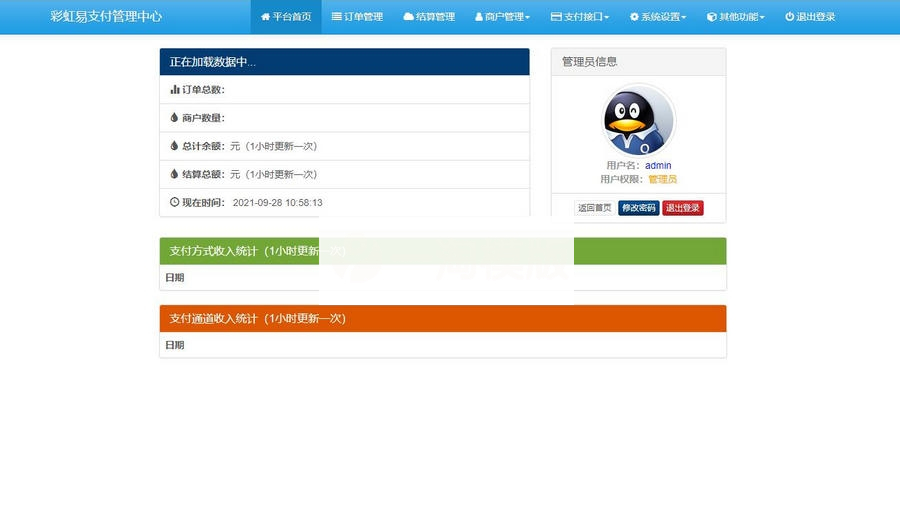Viewport: 900px width, 518px height.
Task: Click the droplet icon beside 总计余额
Action: [x=175, y=146]
